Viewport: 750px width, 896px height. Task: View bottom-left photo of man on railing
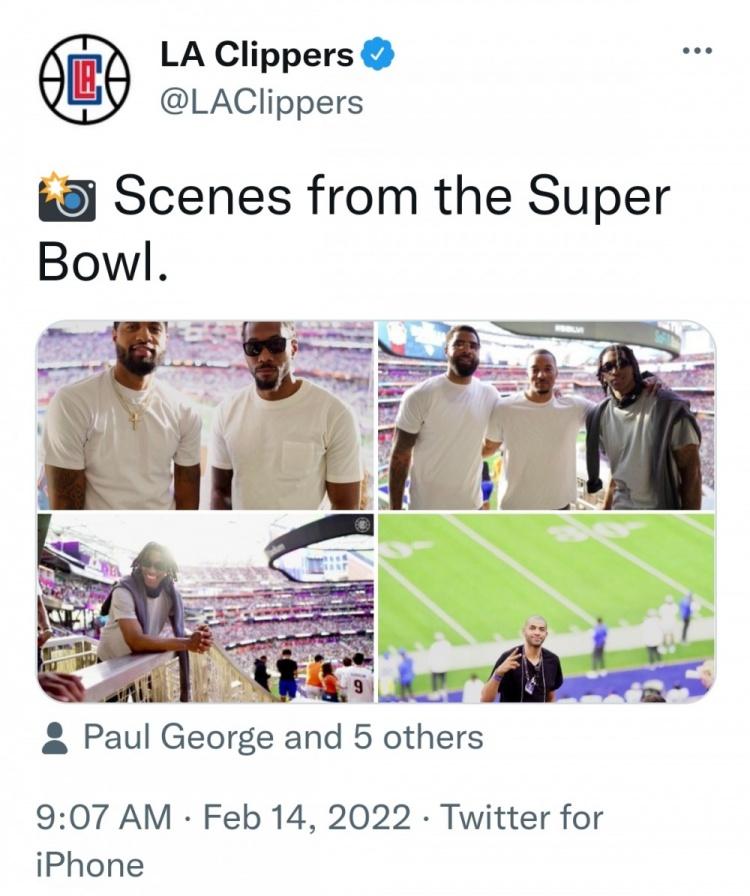coord(205,607)
